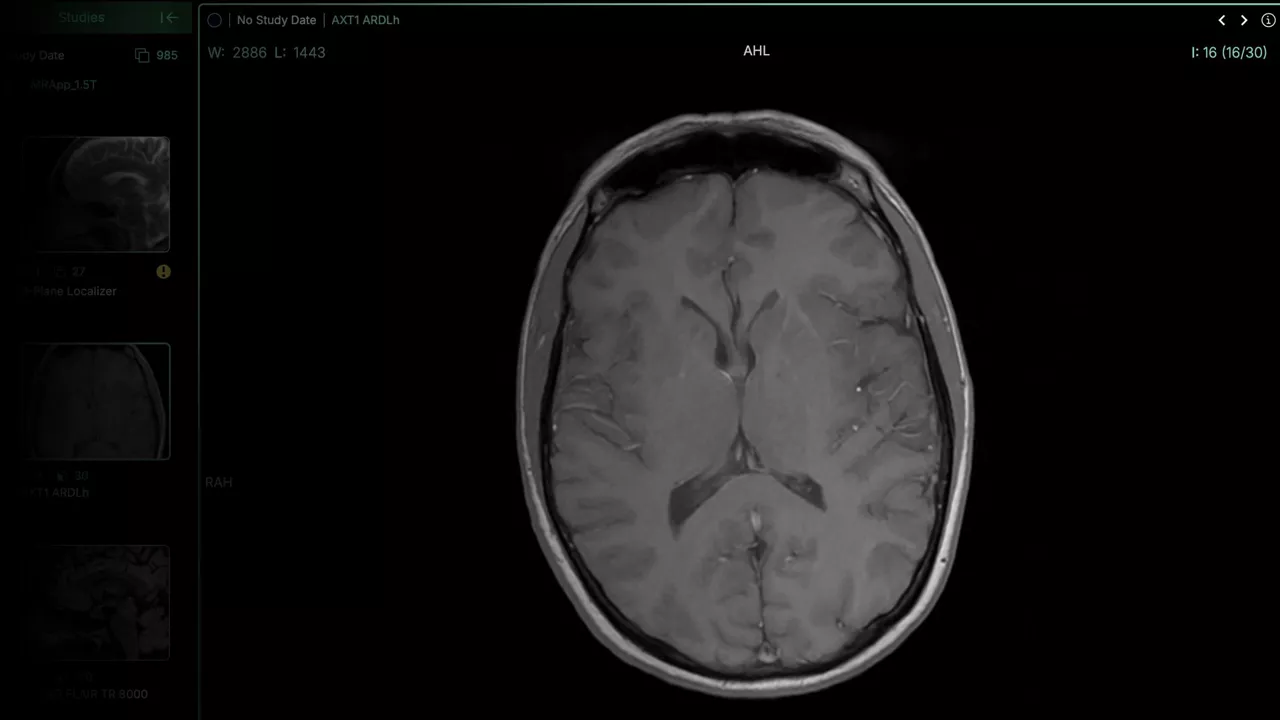Go to next image with right chevron

click(x=1244, y=20)
